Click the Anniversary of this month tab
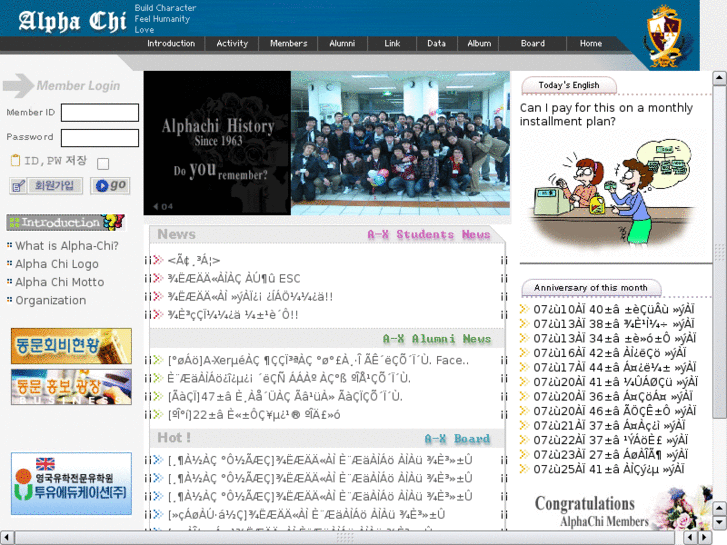The image size is (727, 545). coord(591,288)
